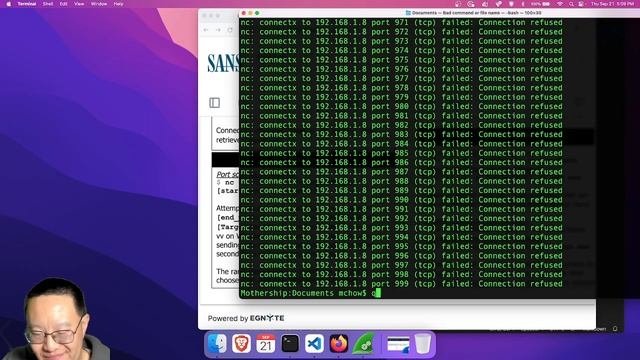Launch Visual Studio Code from Dock
The image size is (640, 360).
click(x=314, y=344)
